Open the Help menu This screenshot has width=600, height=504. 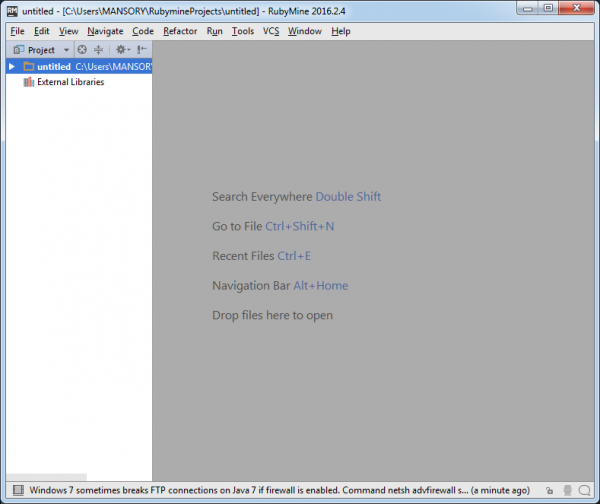tap(341, 31)
